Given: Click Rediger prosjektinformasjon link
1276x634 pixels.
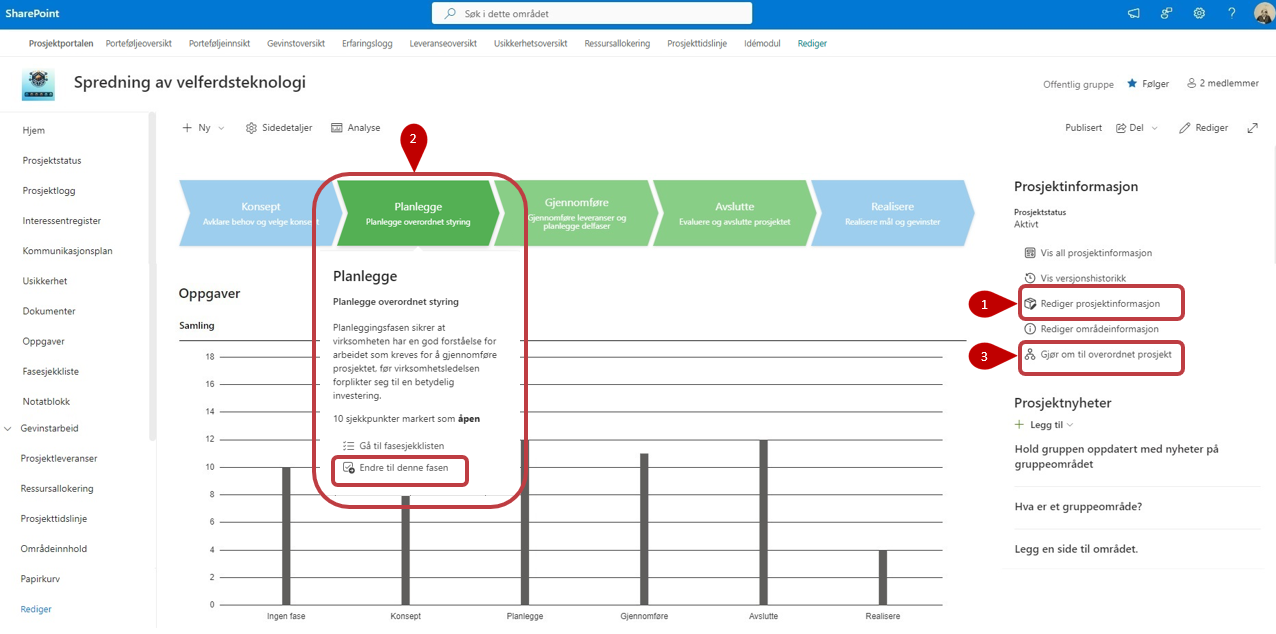Looking at the screenshot, I should pos(1098,303).
